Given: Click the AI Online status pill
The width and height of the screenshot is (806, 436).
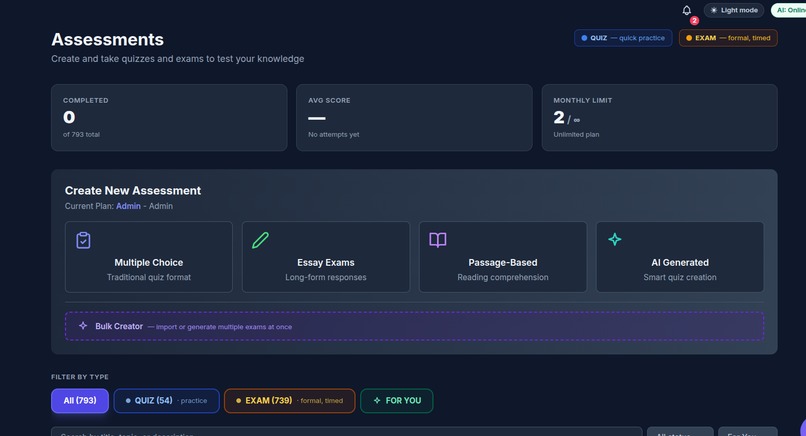Looking at the screenshot, I should pyautogui.click(x=789, y=10).
